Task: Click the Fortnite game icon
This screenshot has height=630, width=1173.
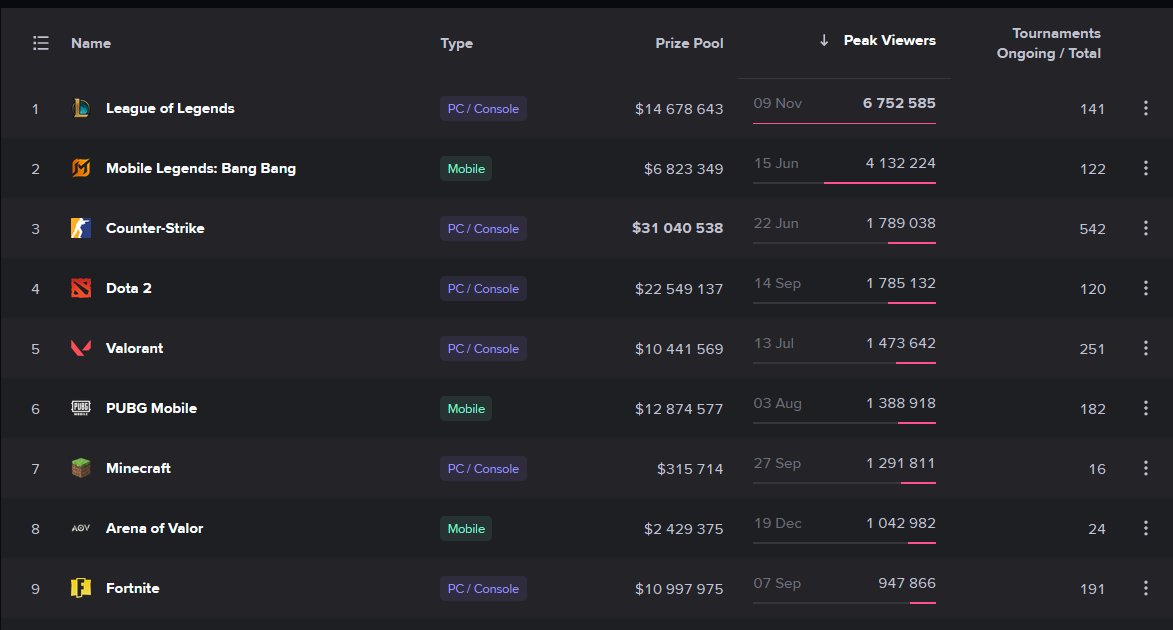Action: click(81, 588)
